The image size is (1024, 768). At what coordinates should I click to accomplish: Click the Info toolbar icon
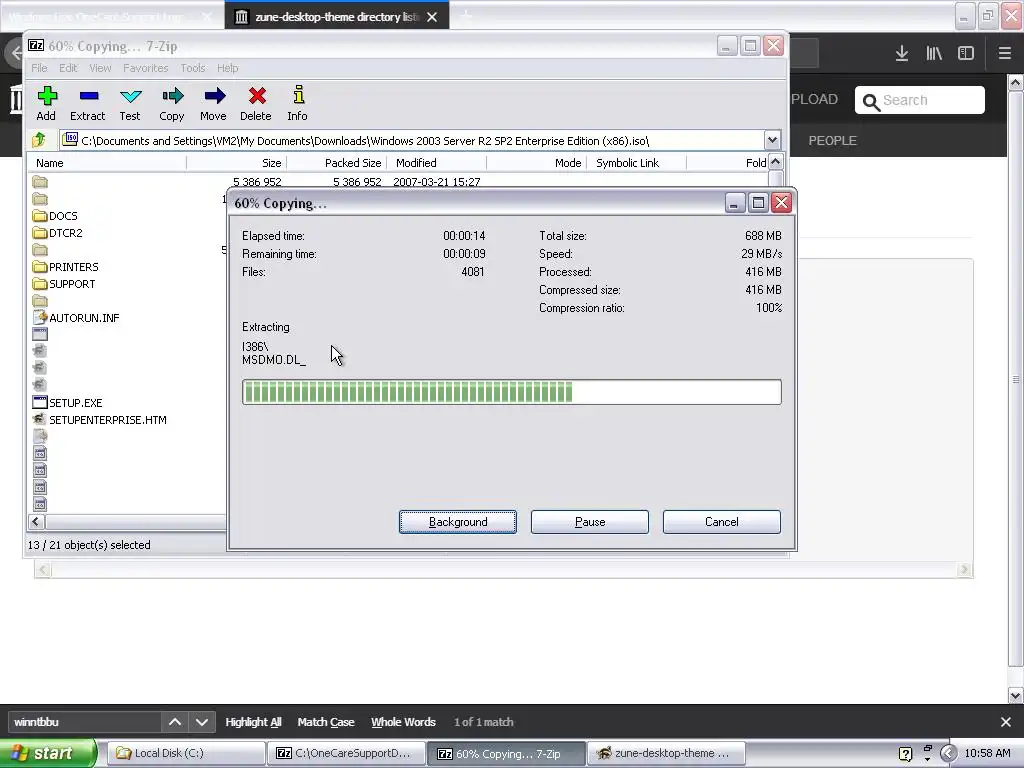pos(298,95)
